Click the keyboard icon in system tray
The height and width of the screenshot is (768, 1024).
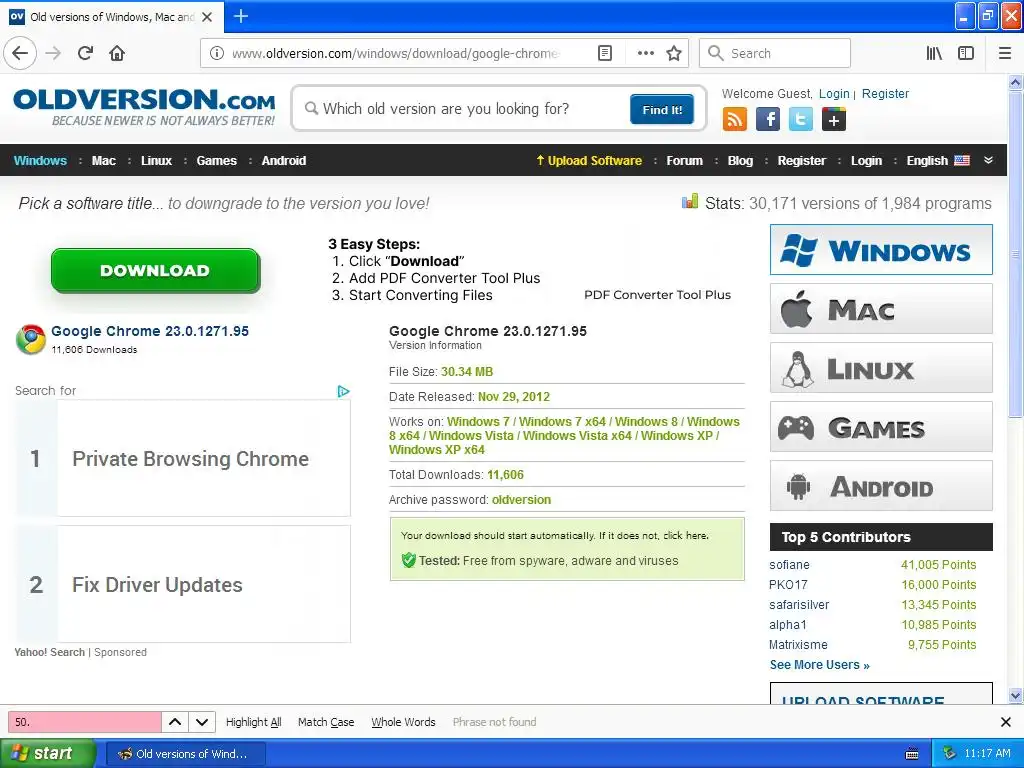click(x=912, y=754)
